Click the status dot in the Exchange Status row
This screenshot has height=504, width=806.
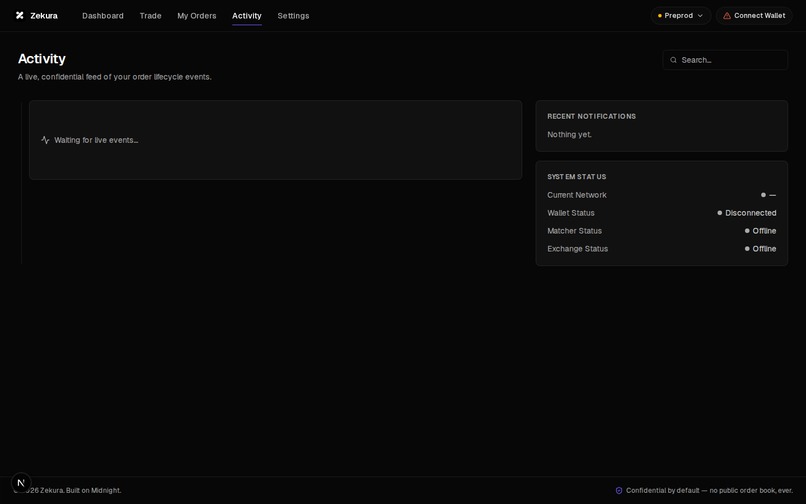747,249
